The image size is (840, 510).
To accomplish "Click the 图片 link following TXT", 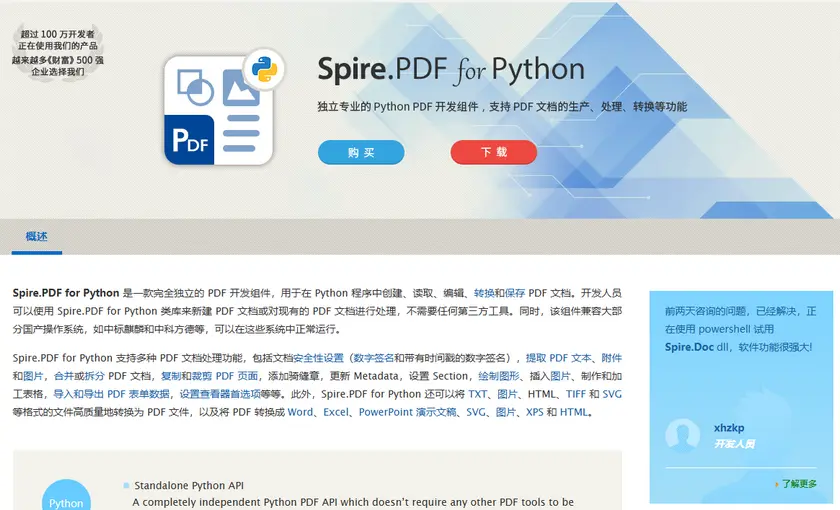I will (507, 394).
